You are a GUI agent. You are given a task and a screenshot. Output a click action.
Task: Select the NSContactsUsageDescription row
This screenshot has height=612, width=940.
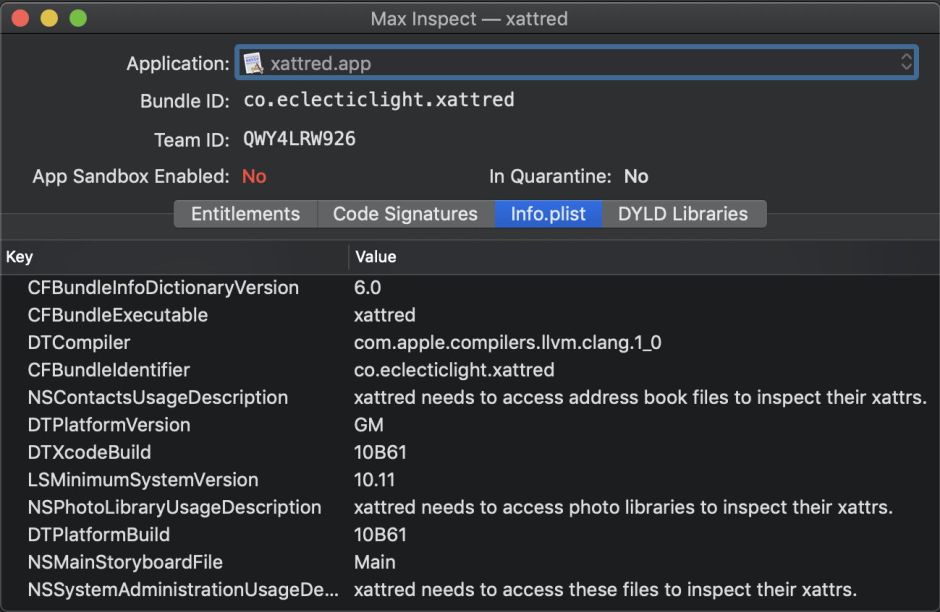tap(158, 398)
